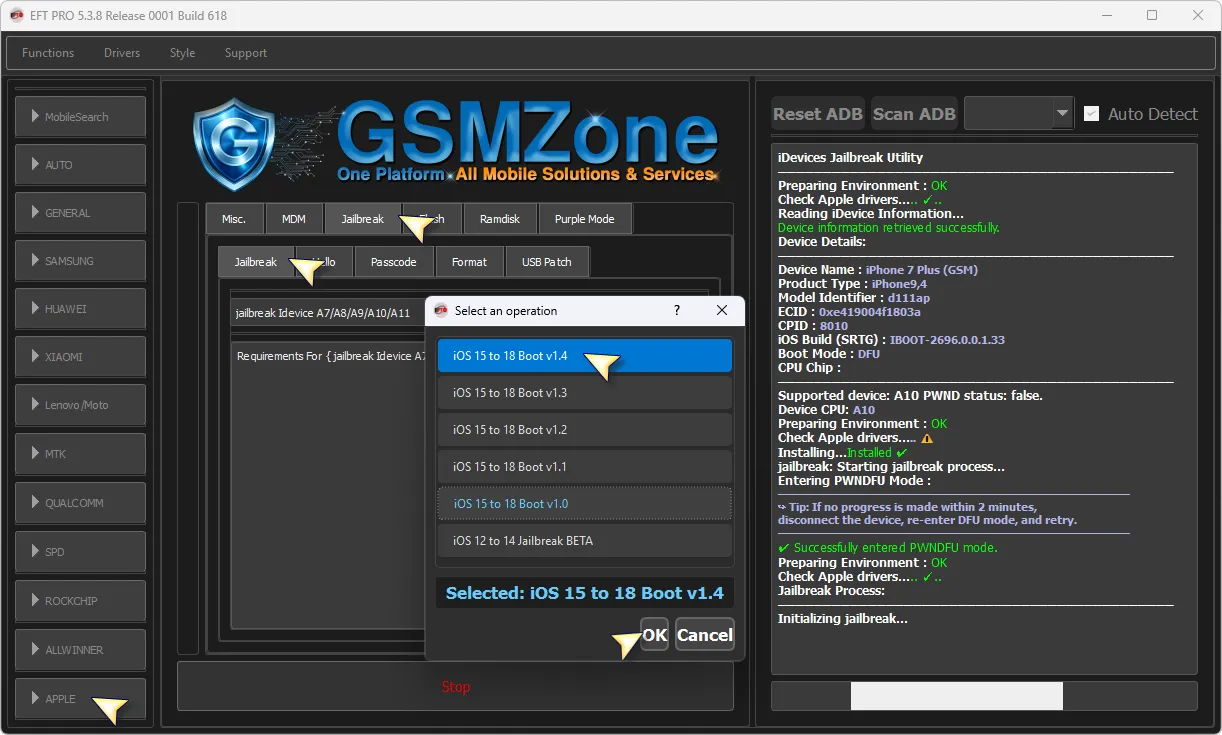Switch to the Ramdisk tab
1222x735 pixels.
[499, 219]
